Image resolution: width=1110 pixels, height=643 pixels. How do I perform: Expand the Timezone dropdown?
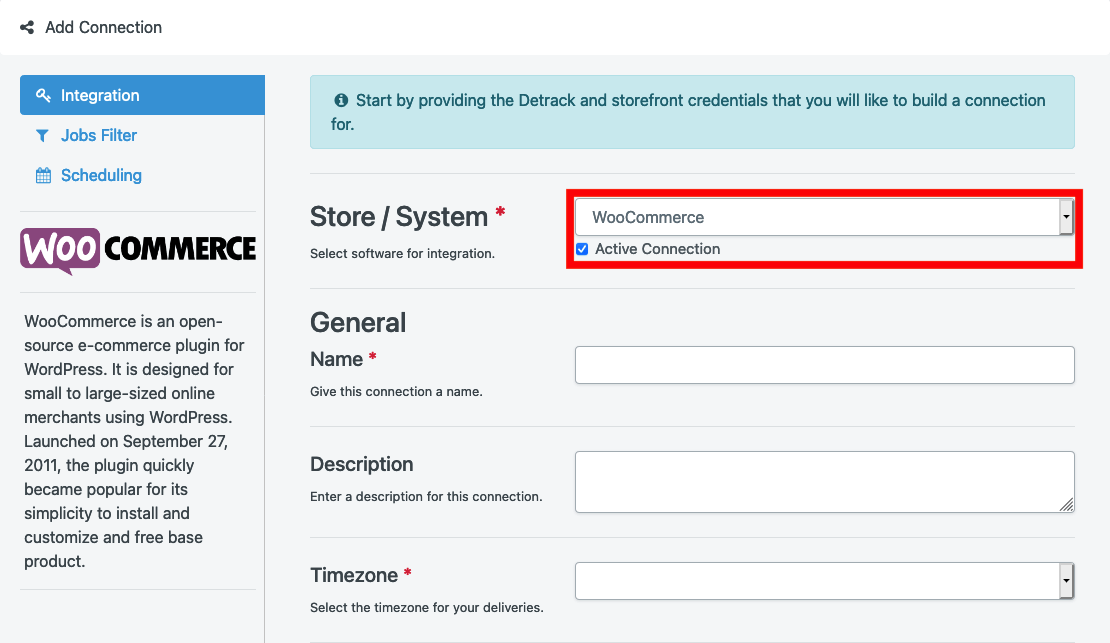(x=825, y=581)
